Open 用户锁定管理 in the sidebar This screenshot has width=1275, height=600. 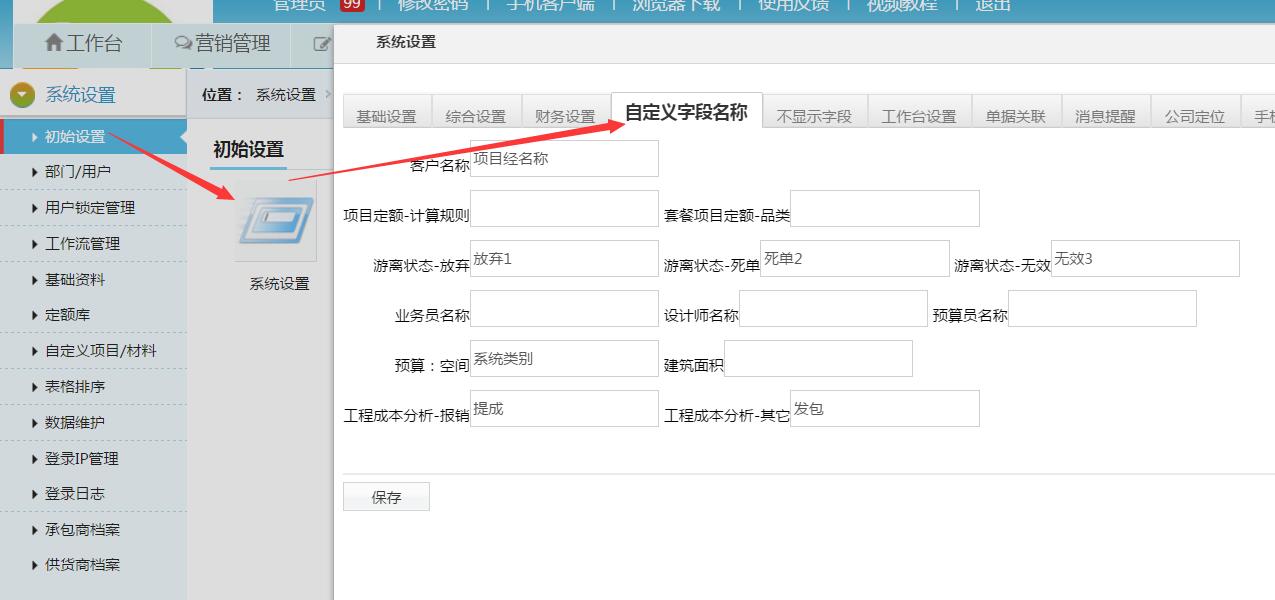coord(89,208)
